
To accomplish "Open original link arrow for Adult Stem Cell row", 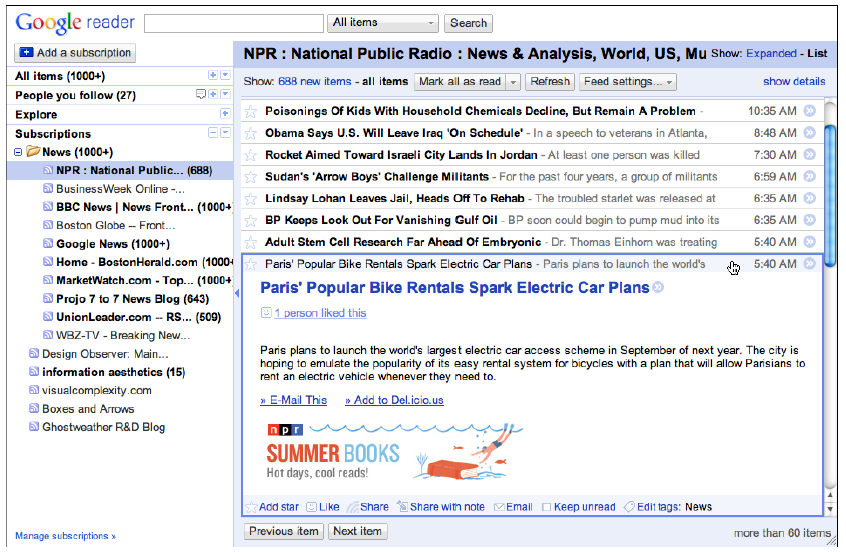I will coord(809,242).
